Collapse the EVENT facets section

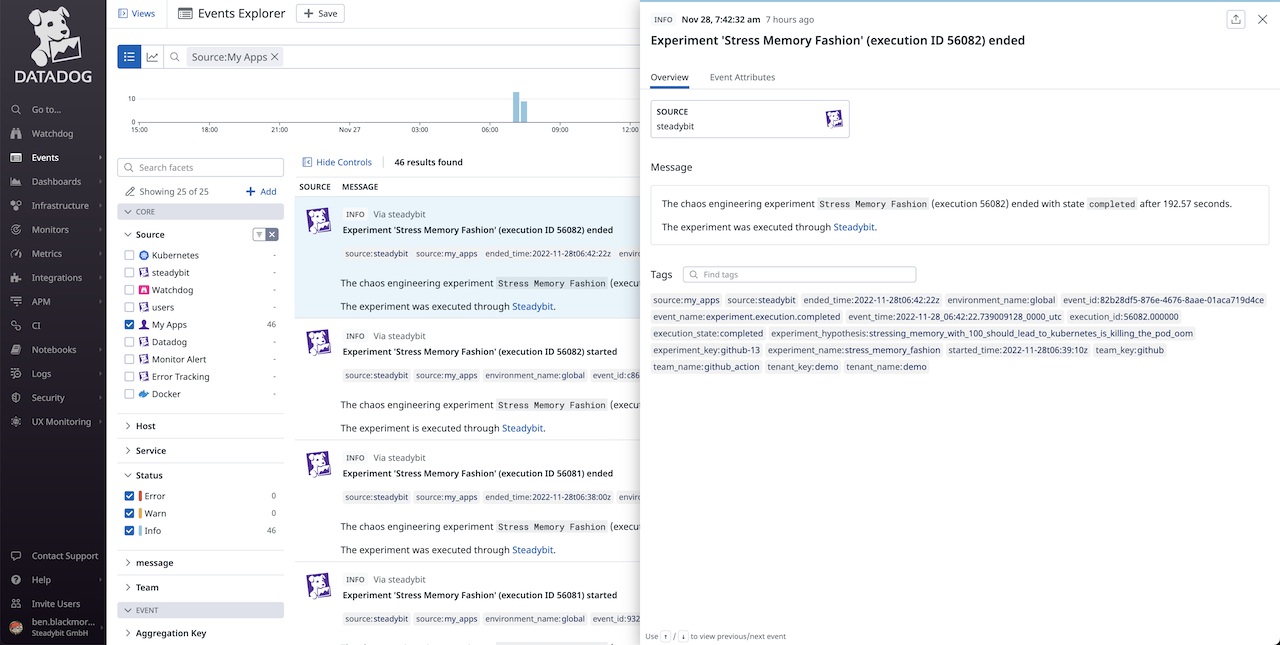coord(200,610)
